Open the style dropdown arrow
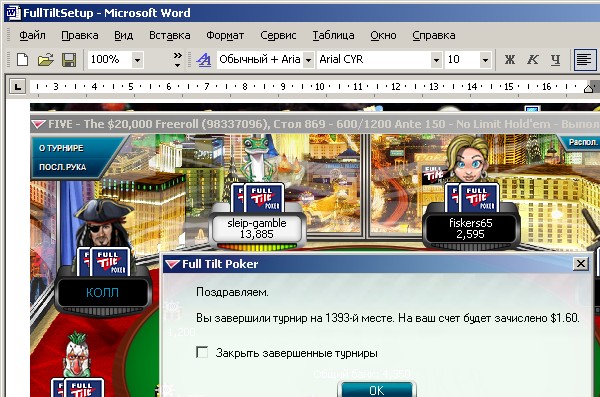 pos(308,60)
